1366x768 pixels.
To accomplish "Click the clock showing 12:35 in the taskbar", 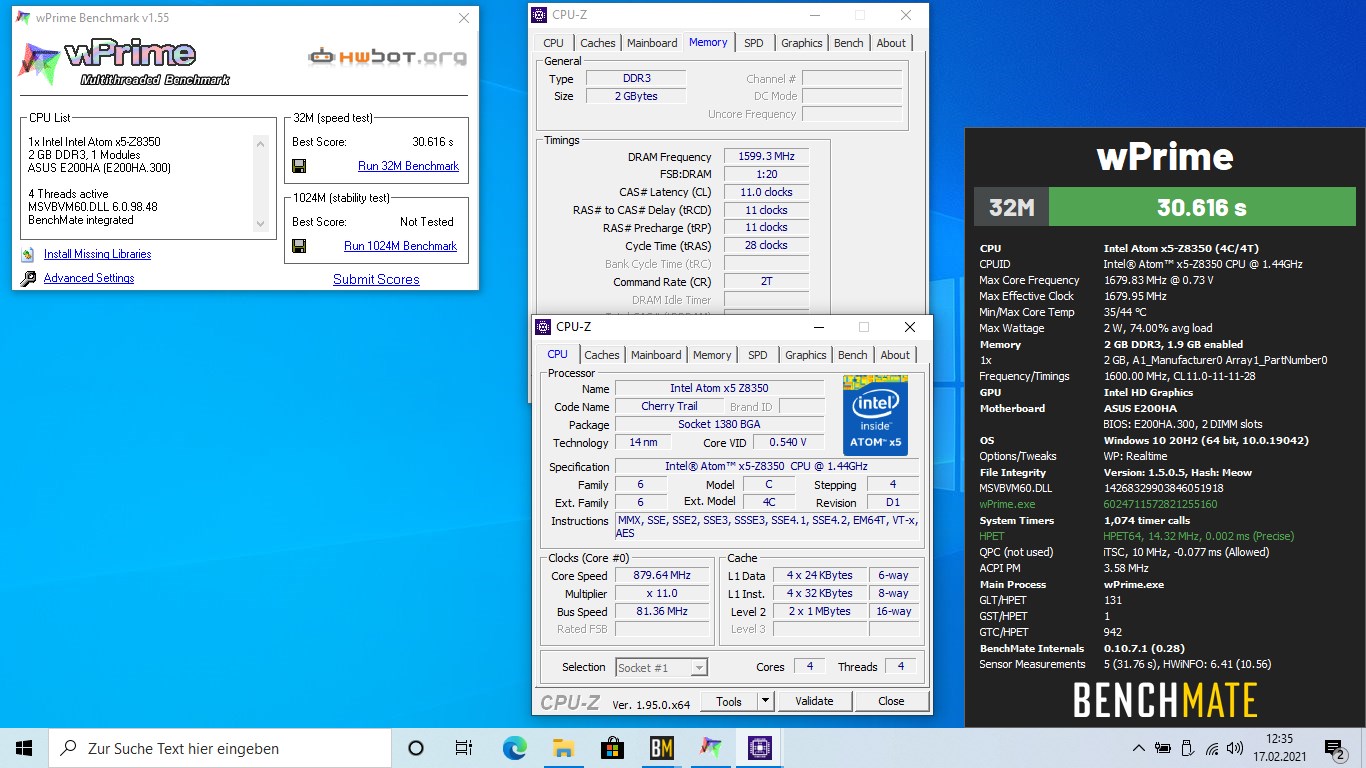I will 1278,739.
